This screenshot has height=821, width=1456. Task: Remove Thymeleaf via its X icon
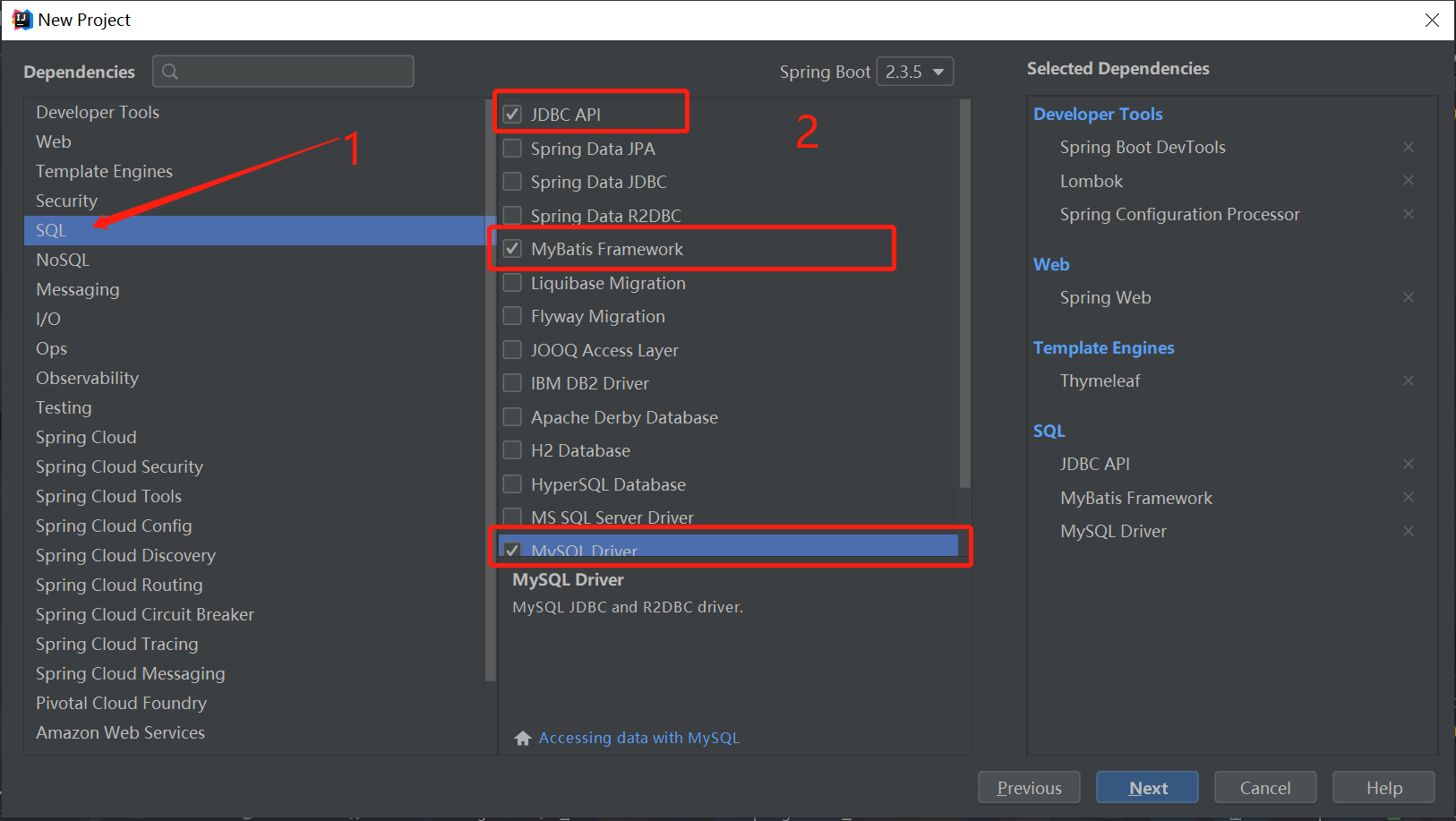coord(1408,381)
